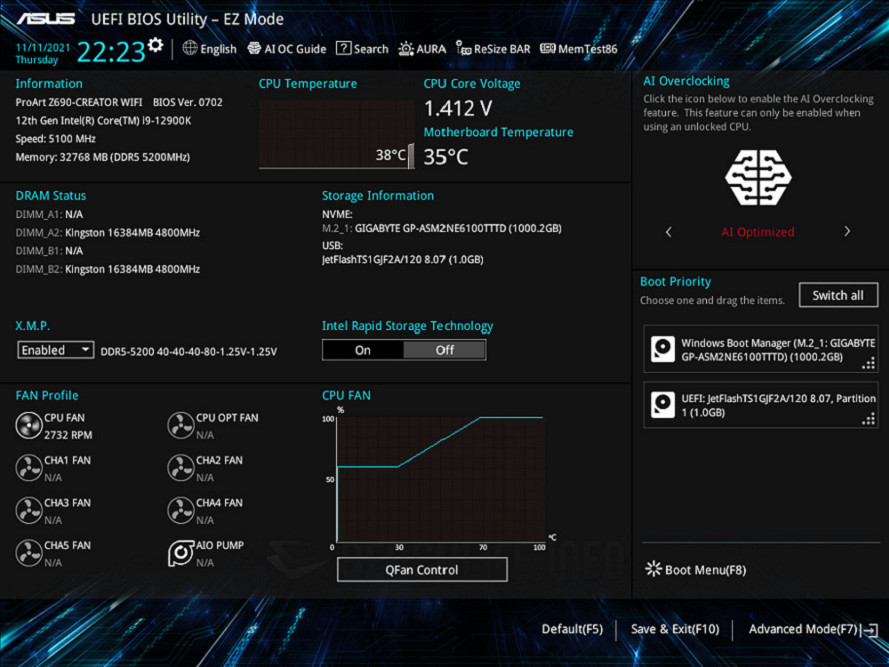This screenshot has width=889, height=667.
Task: Select the AIO PUMP fan icon
Action: pyautogui.click(x=181, y=552)
